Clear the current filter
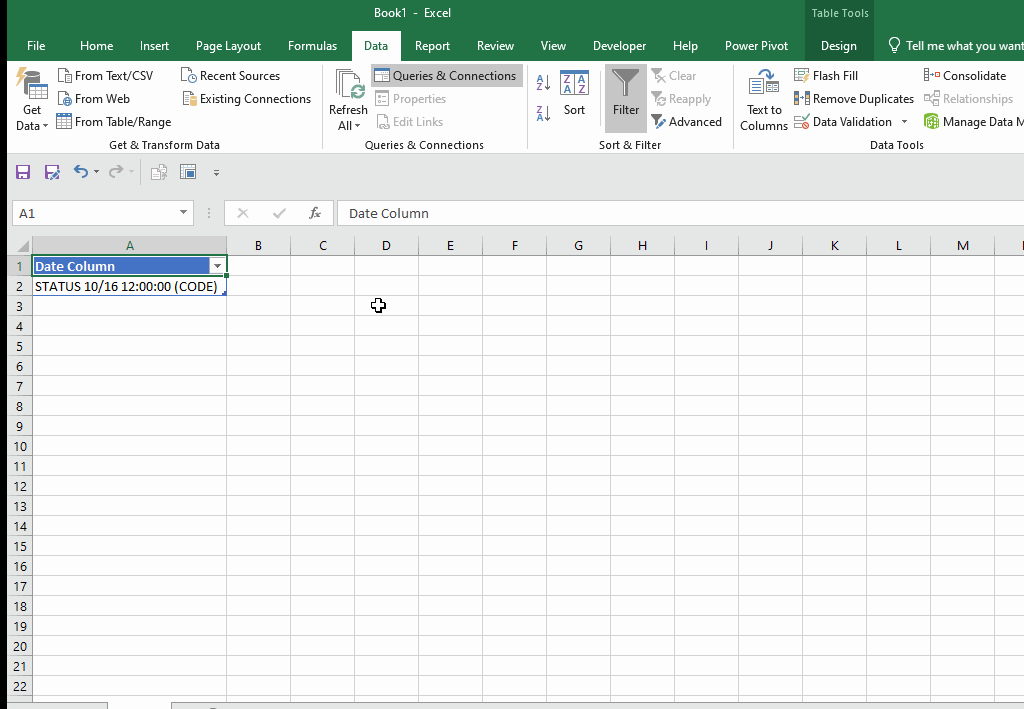Viewport: 1024px width, 709px height. [674, 76]
